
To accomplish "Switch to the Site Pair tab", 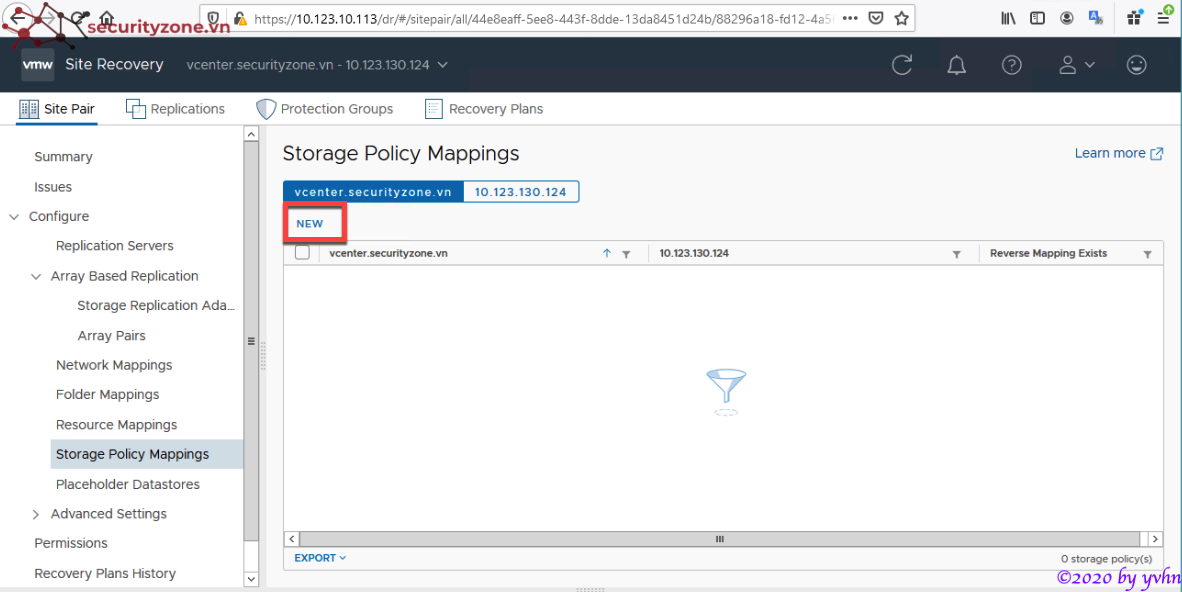I will pyautogui.click(x=57, y=109).
